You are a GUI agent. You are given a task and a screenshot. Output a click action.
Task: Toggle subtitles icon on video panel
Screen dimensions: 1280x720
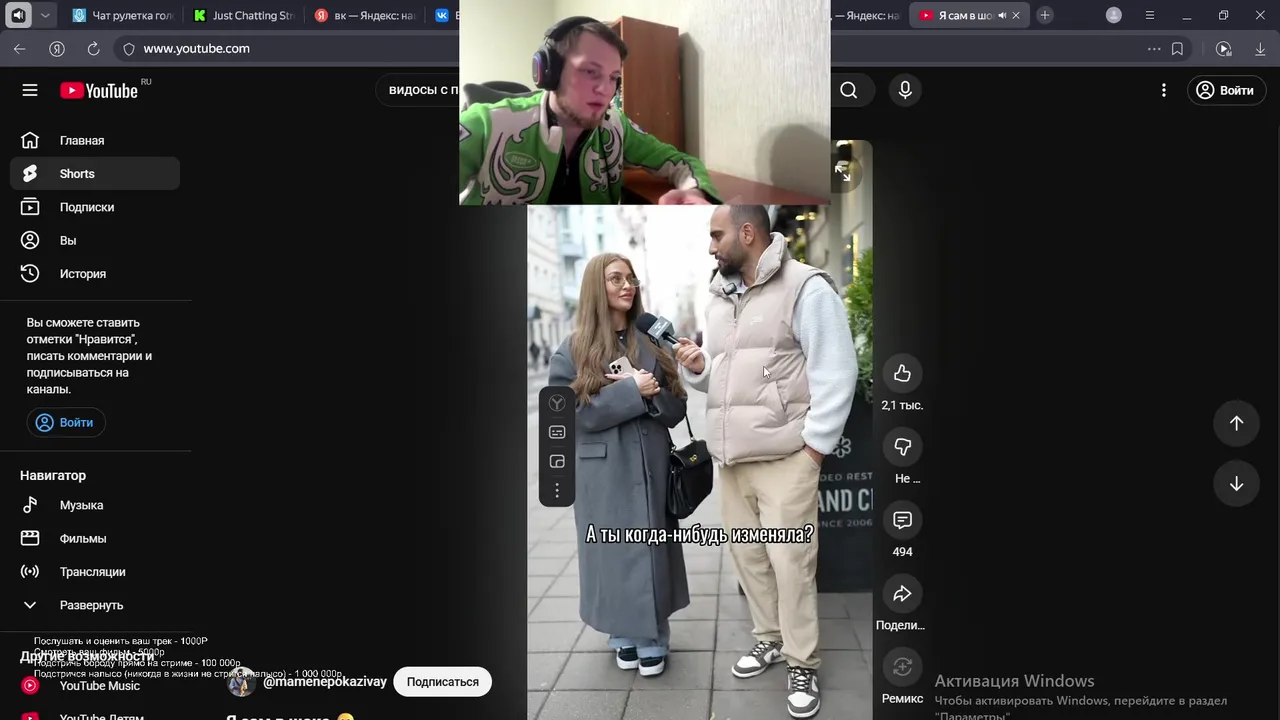[557, 432]
